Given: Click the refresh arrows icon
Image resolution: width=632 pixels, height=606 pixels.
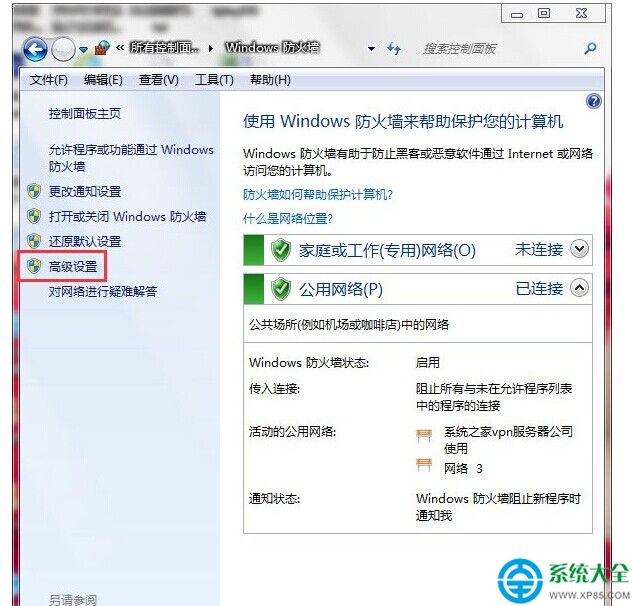Looking at the screenshot, I should coord(394,49).
